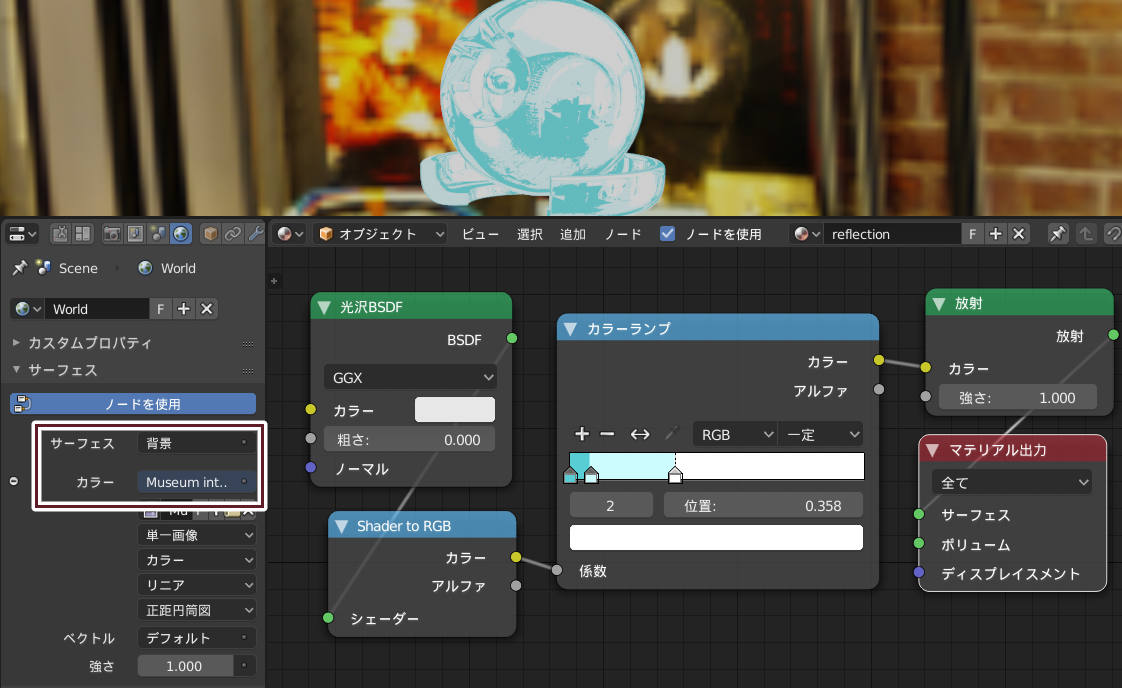Image resolution: width=1122 pixels, height=688 pixels.
Task: Edit the World name field
Action: coord(97,309)
